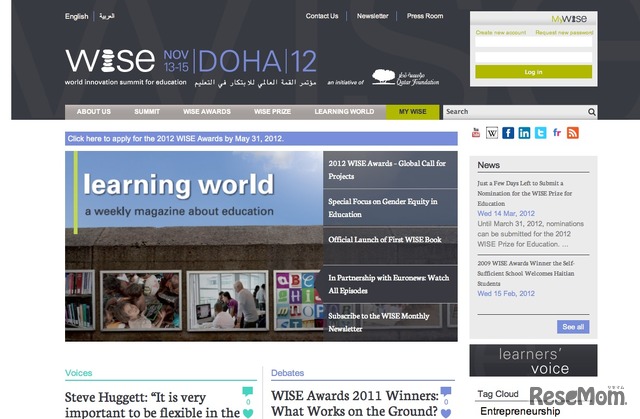Screen dimensions: 640x419
Task: Click the News panel heading
Action: 489,165
